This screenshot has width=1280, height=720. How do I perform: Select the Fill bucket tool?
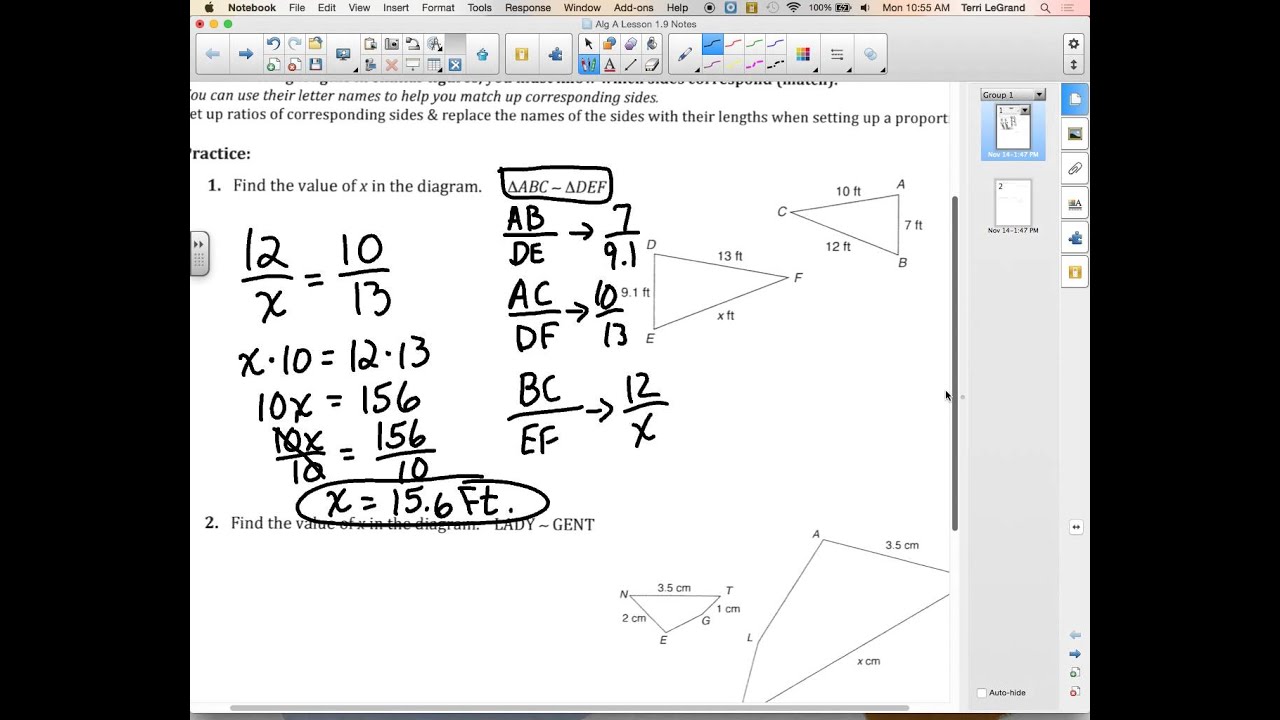652,44
